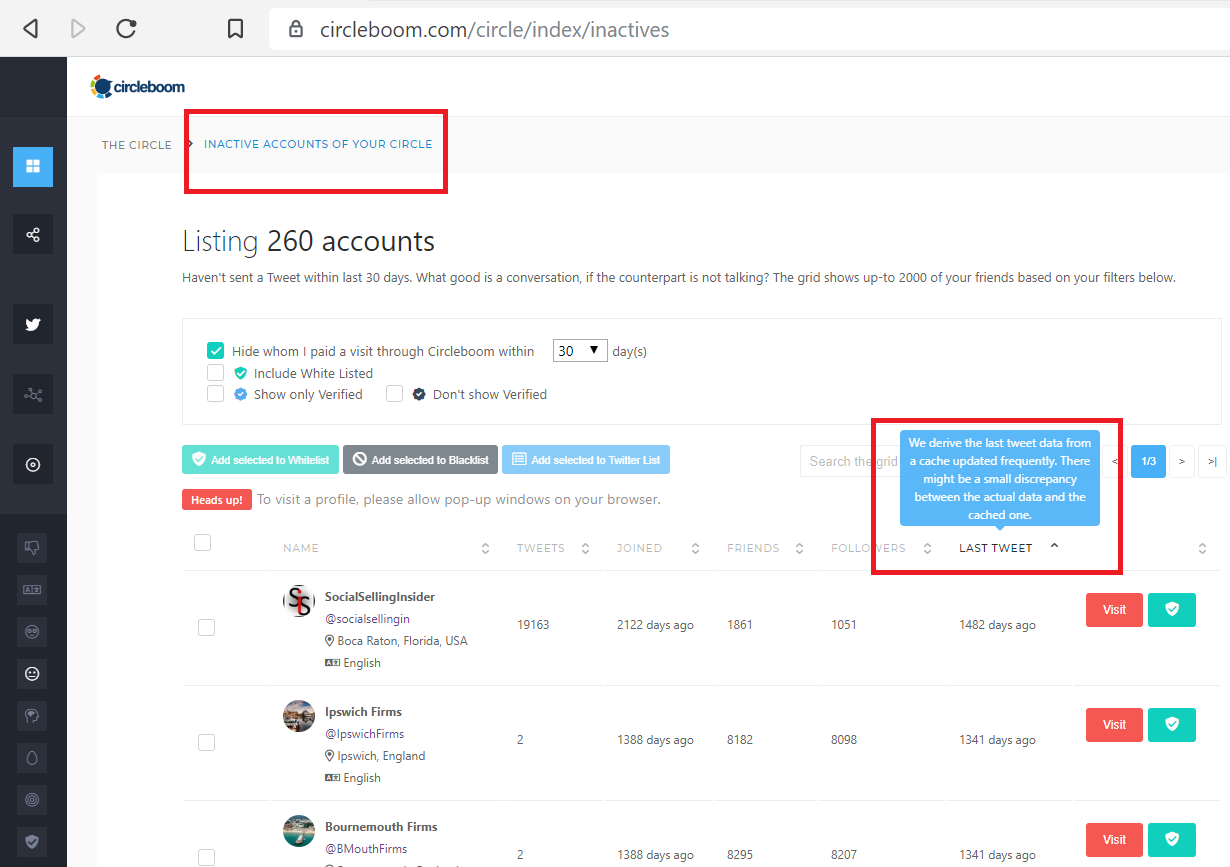Enable Show only Verified checkbox

(215, 394)
